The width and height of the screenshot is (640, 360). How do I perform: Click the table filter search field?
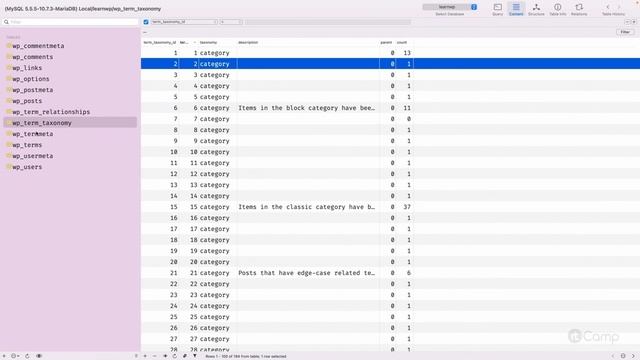point(71,22)
